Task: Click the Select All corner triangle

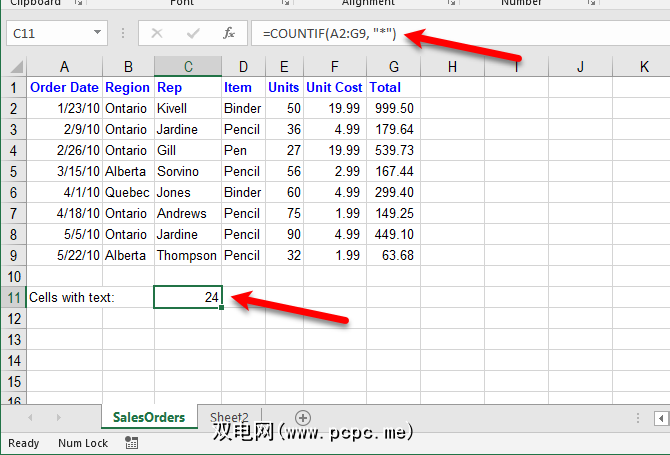Action: (13, 67)
